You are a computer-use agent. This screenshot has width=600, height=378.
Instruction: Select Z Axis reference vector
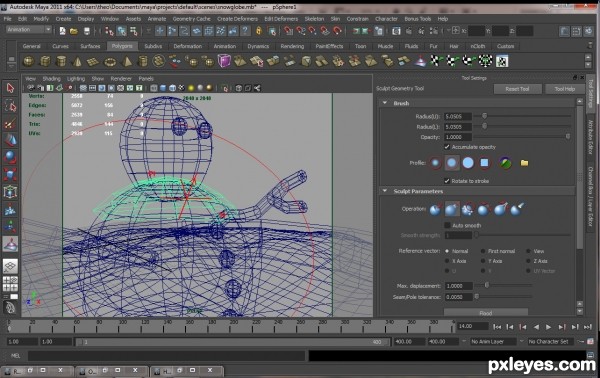click(x=528, y=261)
